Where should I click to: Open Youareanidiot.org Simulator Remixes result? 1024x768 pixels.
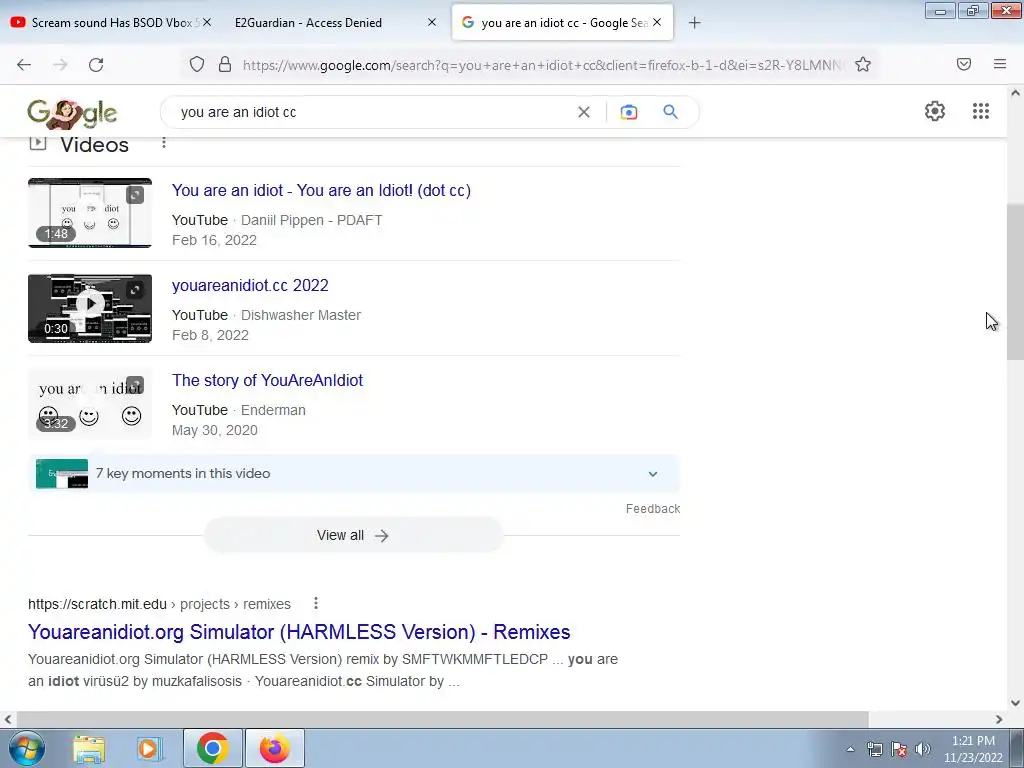click(x=299, y=632)
